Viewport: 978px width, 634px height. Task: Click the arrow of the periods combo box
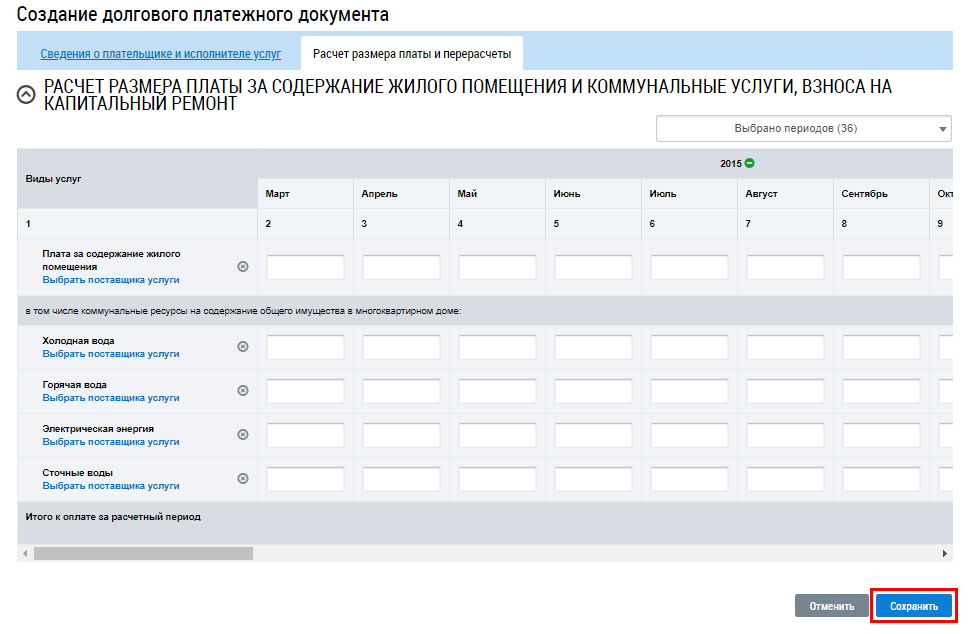coord(942,129)
